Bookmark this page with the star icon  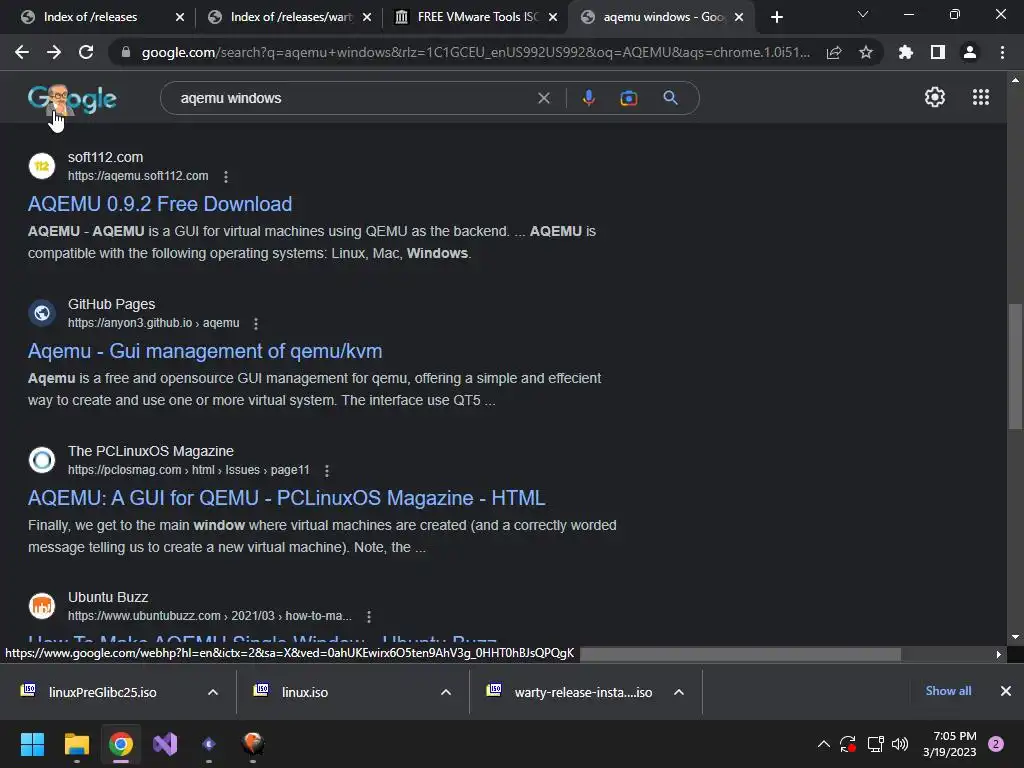866,52
